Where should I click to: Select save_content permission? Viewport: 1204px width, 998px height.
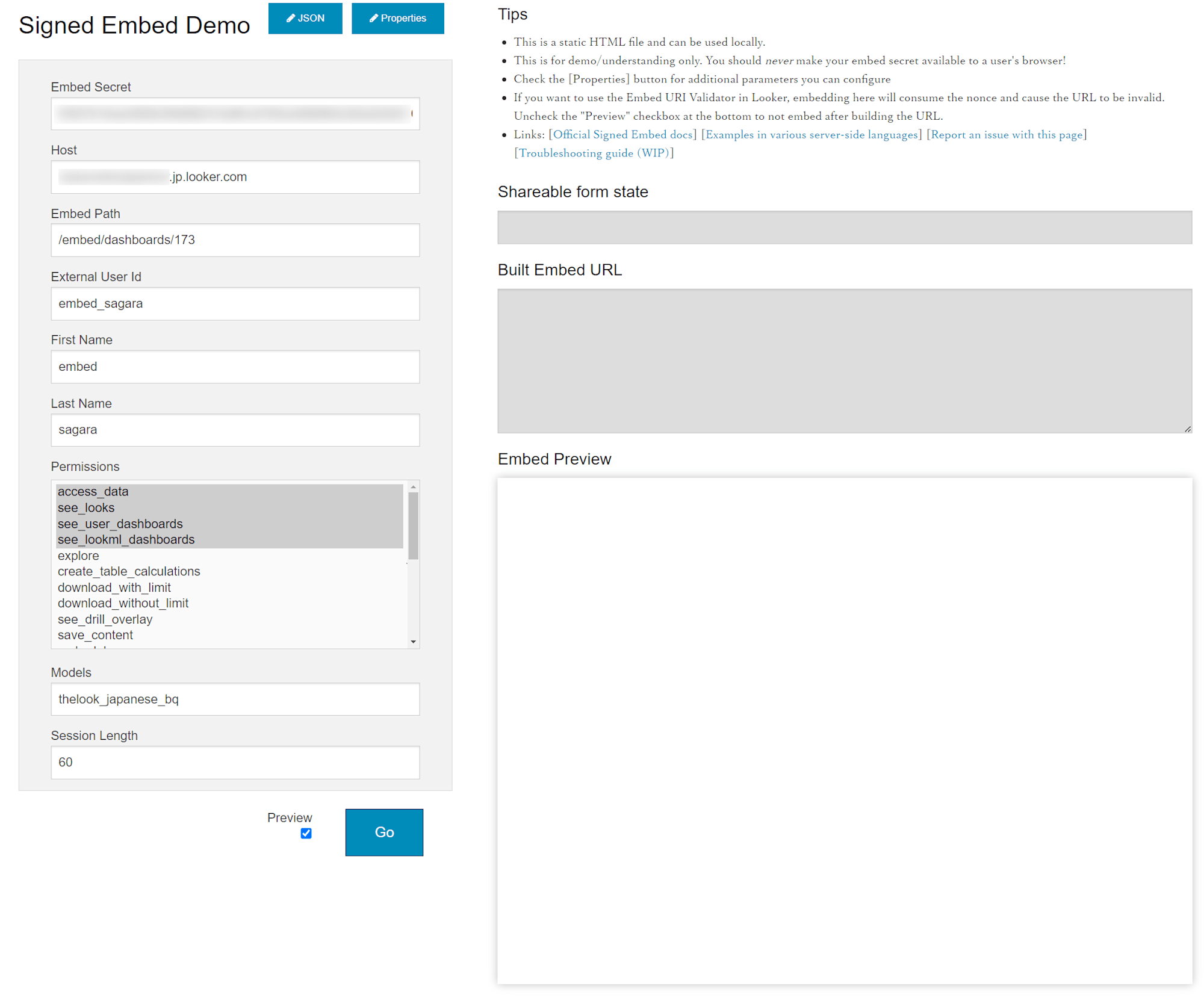[x=229, y=635]
